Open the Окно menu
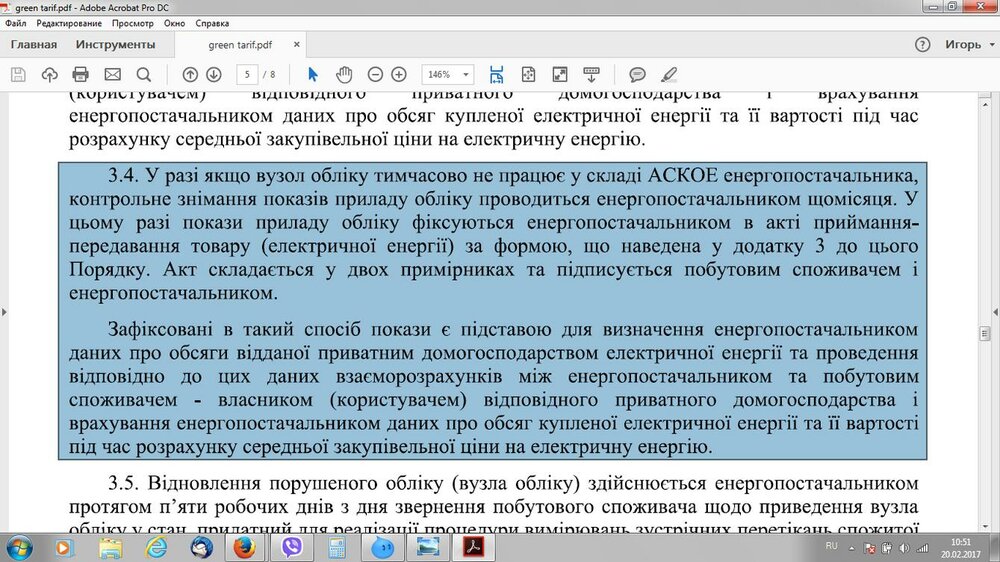 174,23
